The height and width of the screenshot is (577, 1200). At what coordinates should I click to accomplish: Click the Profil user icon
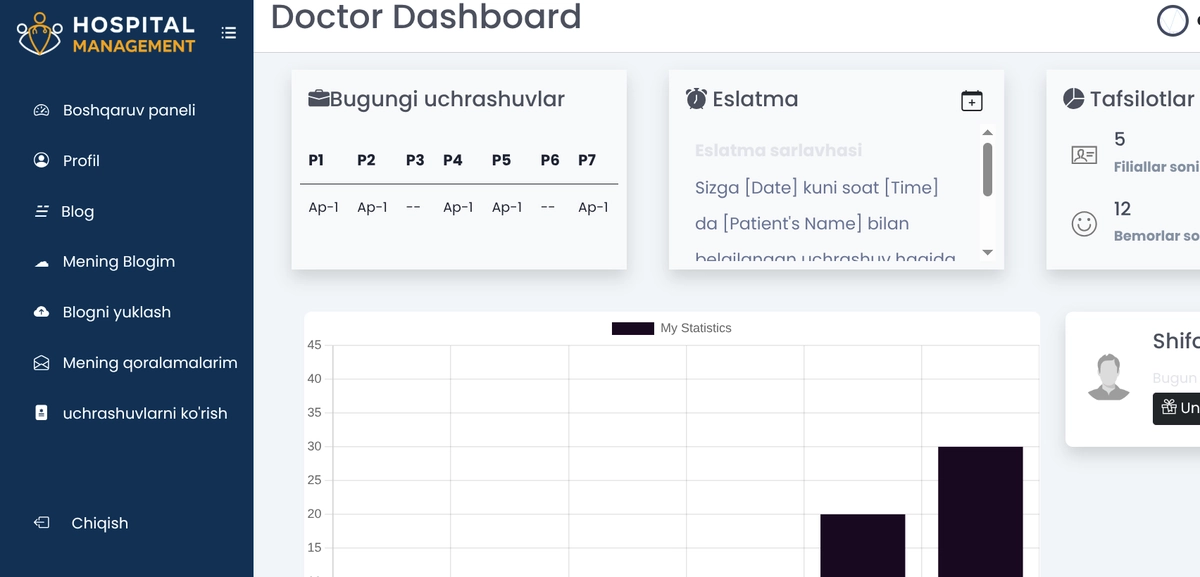pos(42,160)
